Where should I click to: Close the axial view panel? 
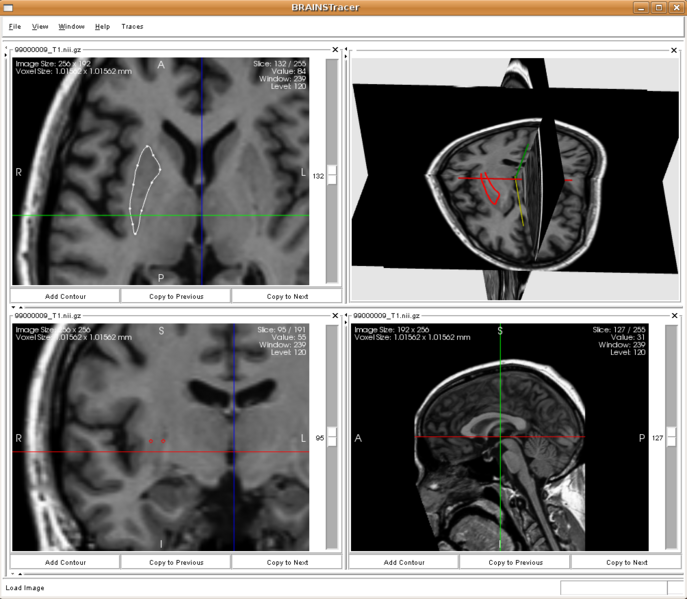[x=335, y=50]
